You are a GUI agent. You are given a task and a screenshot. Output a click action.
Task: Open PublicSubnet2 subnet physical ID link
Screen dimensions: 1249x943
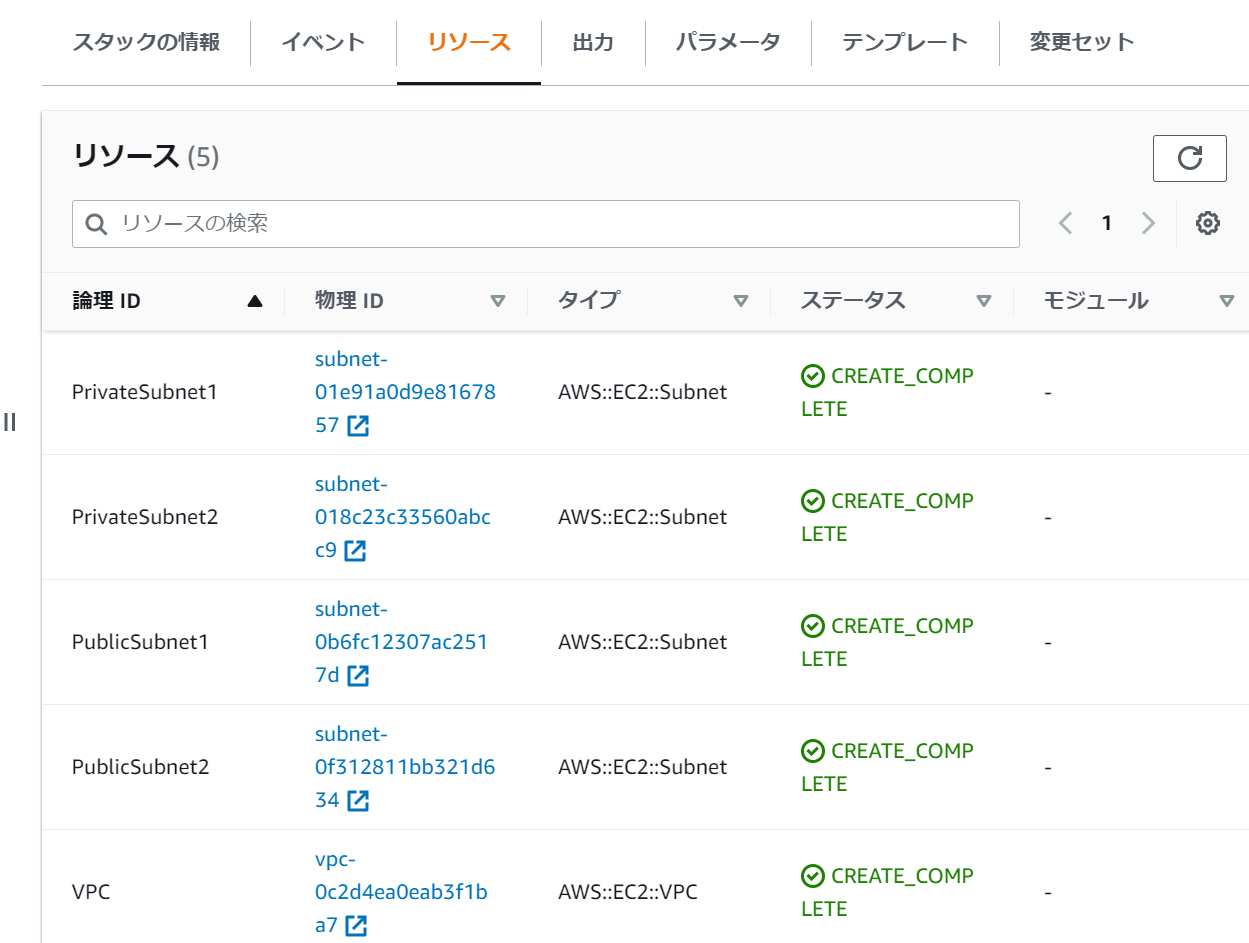pyautogui.click(x=404, y=767)
